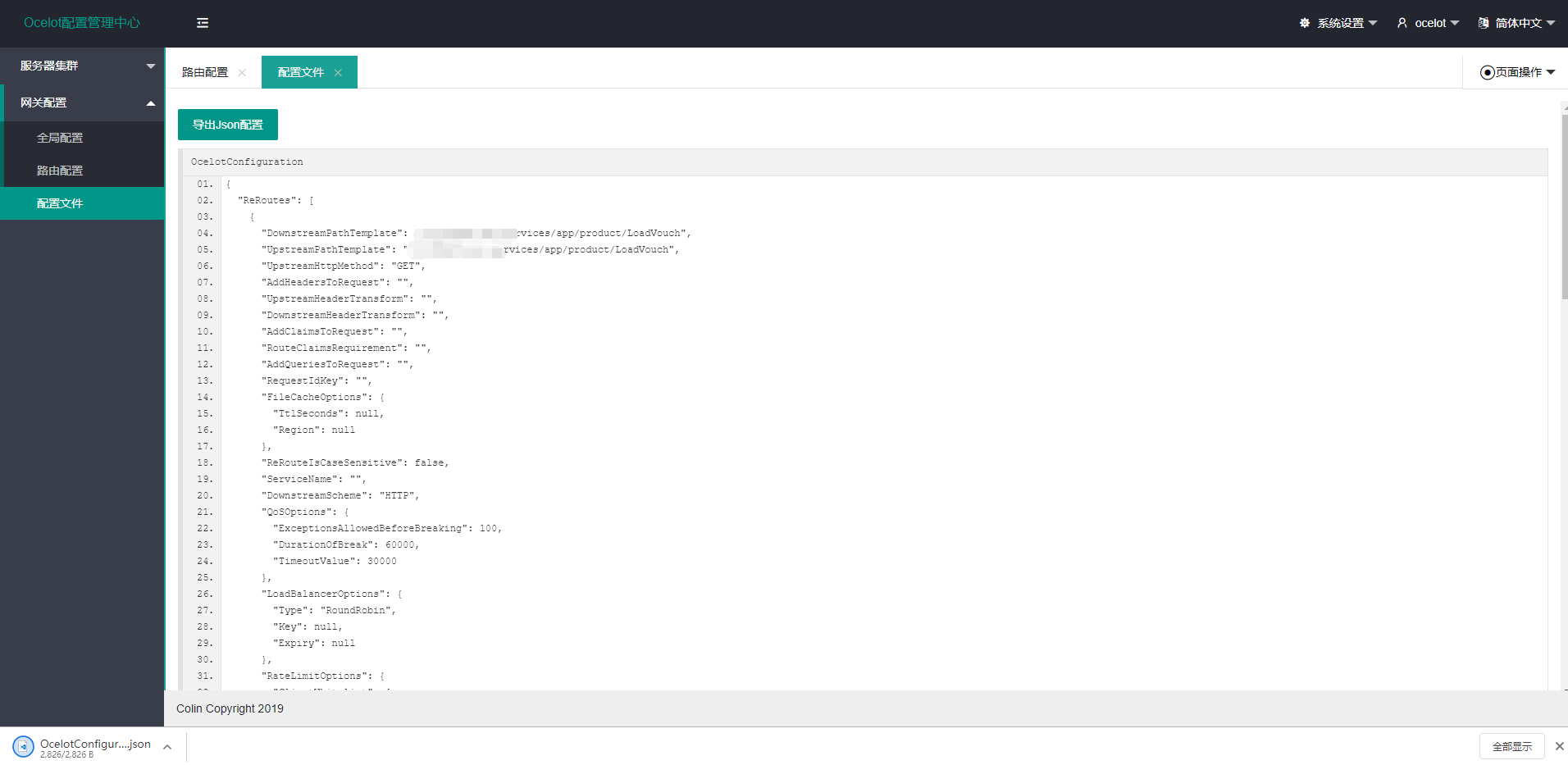The height and width of the screenshot is (765, 1568).
Task: Open the download item options chevron
Action: point(167,746)
